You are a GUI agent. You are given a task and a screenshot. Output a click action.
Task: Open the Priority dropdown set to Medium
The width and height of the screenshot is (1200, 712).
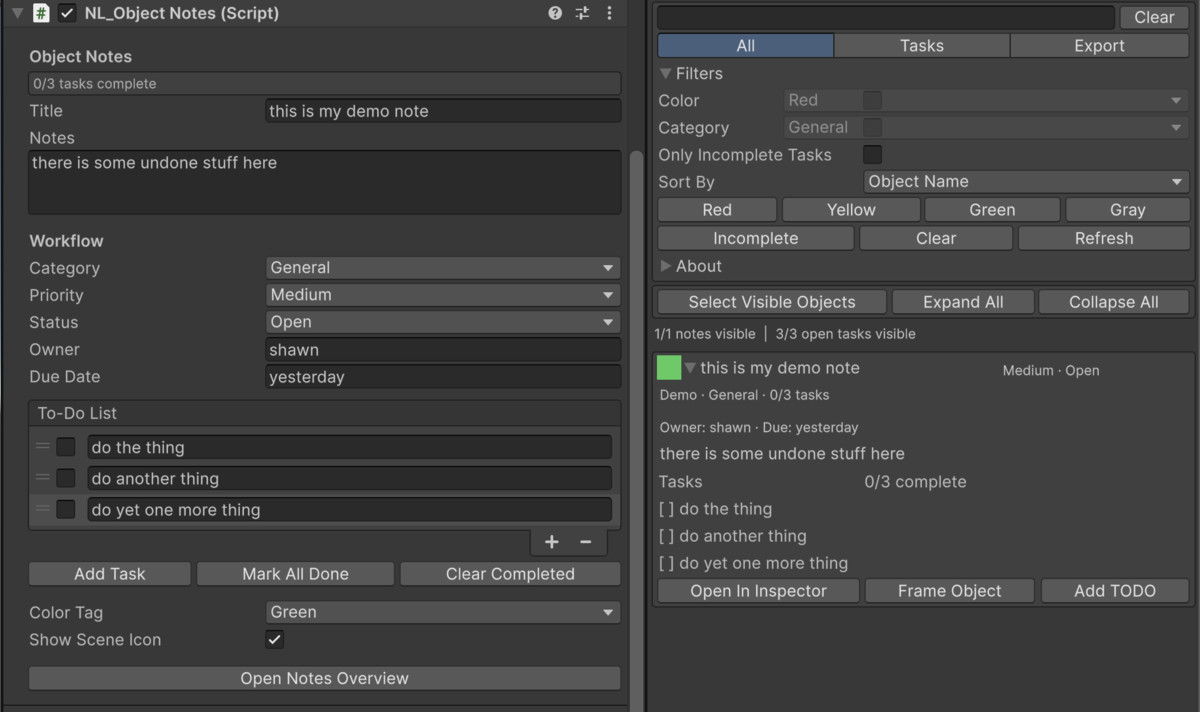[443, 295]
